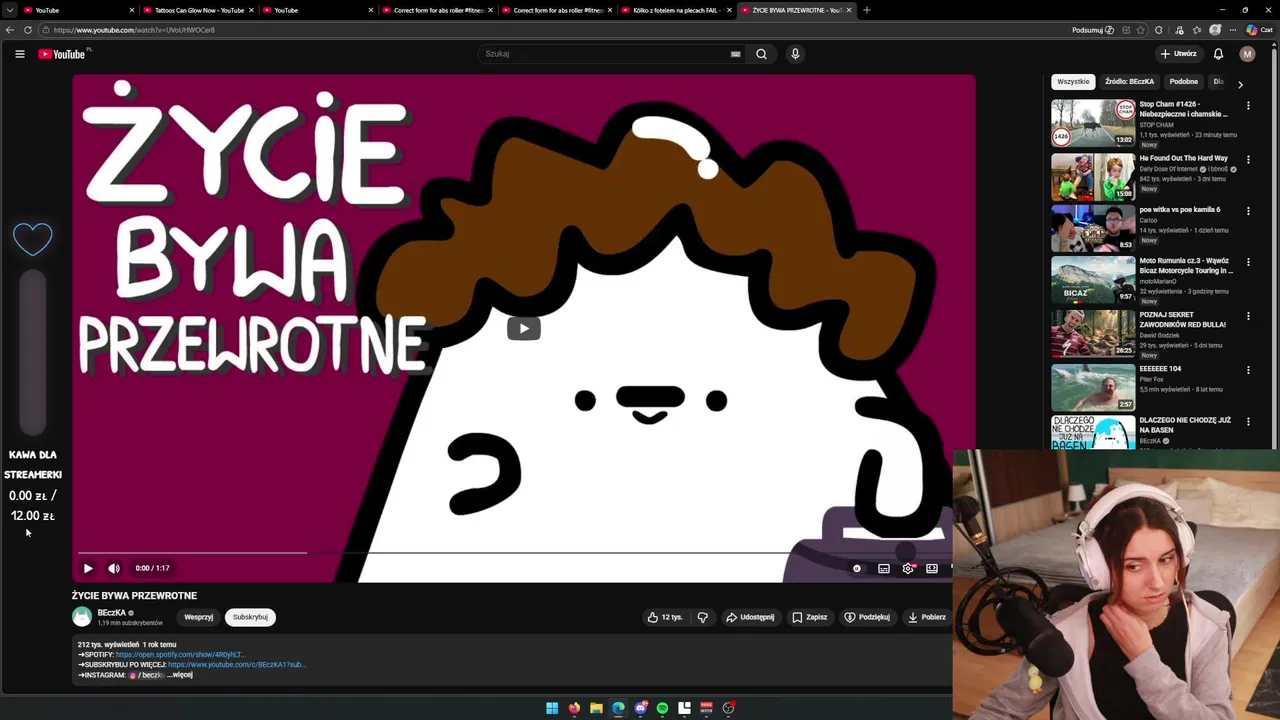Image resolution: width=1280 pixels, height=720 pixels.
Task: Click the Wesprzyj join button
Action: [x=198, y=617]
